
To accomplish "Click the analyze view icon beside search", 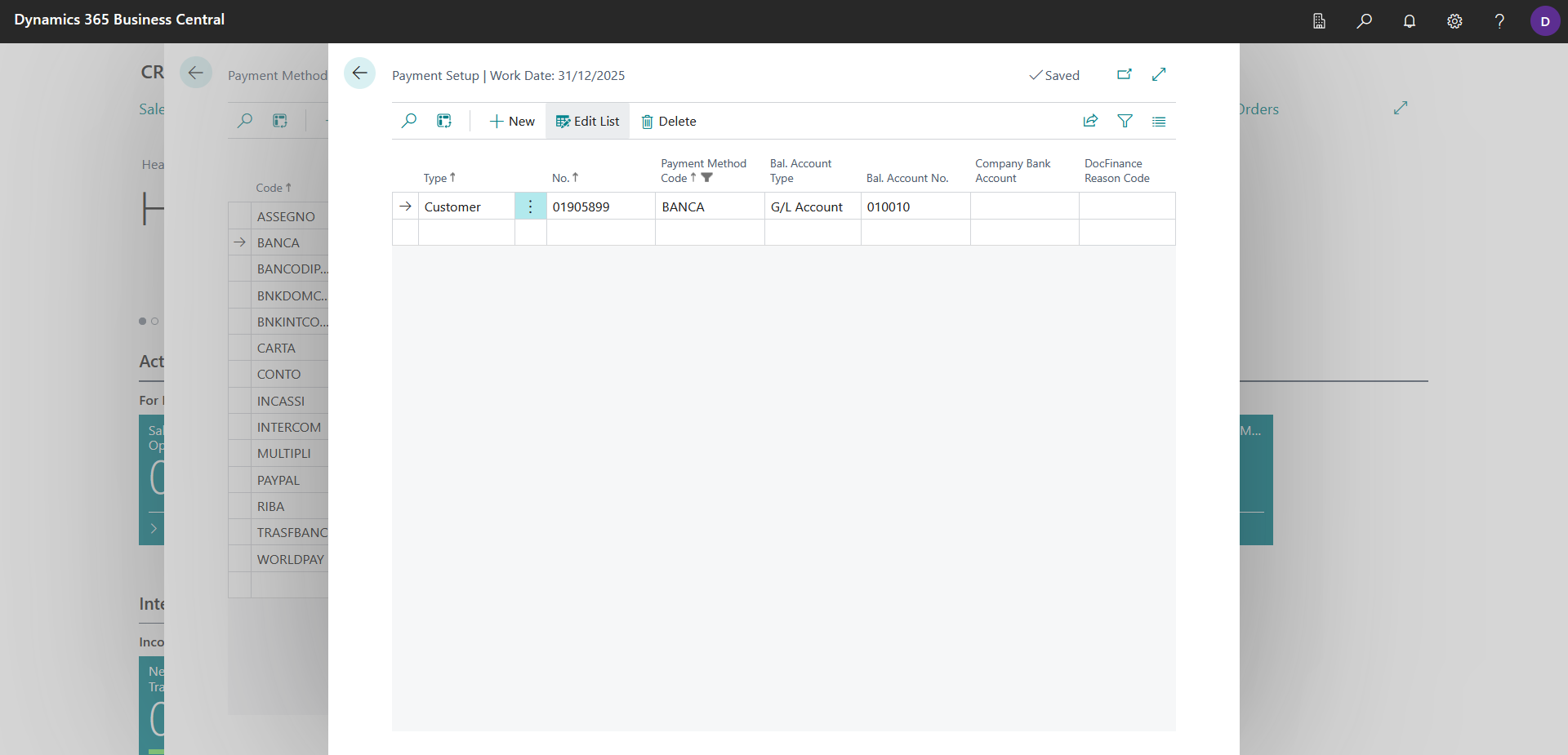I will [x=444, y=121].
